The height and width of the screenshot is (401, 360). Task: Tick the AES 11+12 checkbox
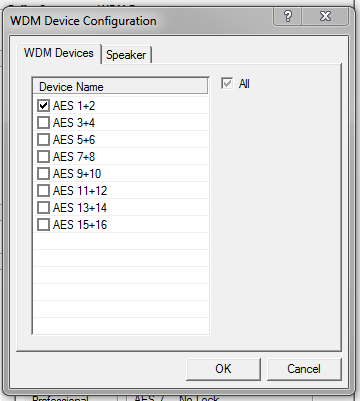pyautogui.click(x=43, y=191)
